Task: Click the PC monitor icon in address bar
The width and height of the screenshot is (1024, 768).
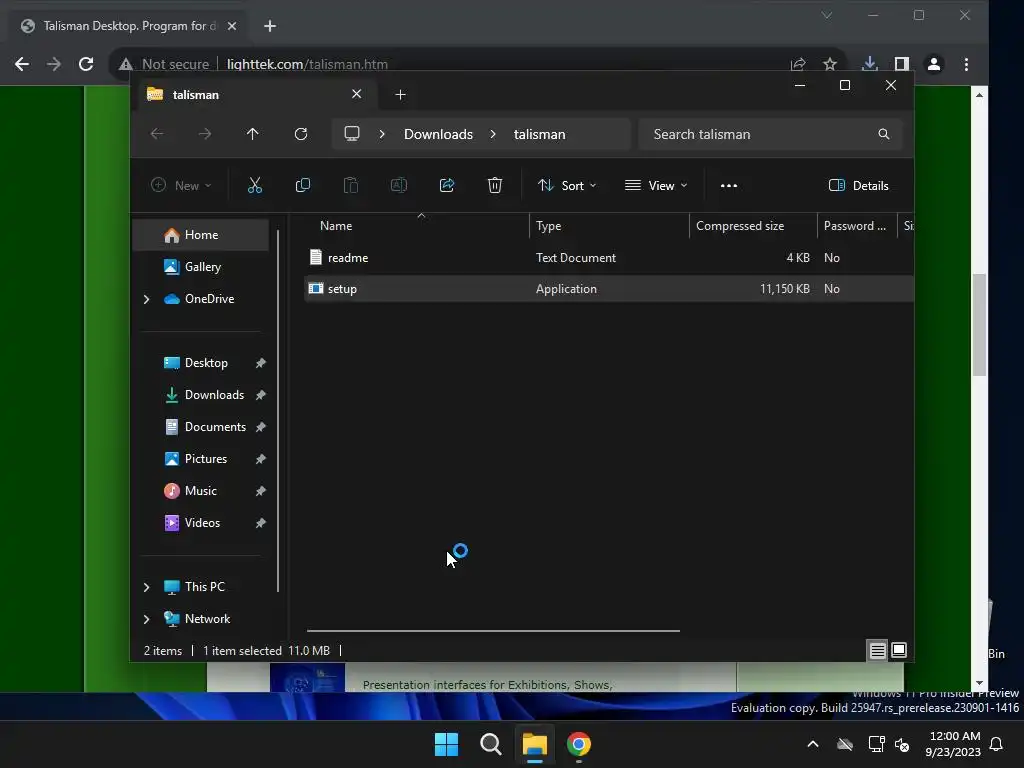Action: pos(352,134)
